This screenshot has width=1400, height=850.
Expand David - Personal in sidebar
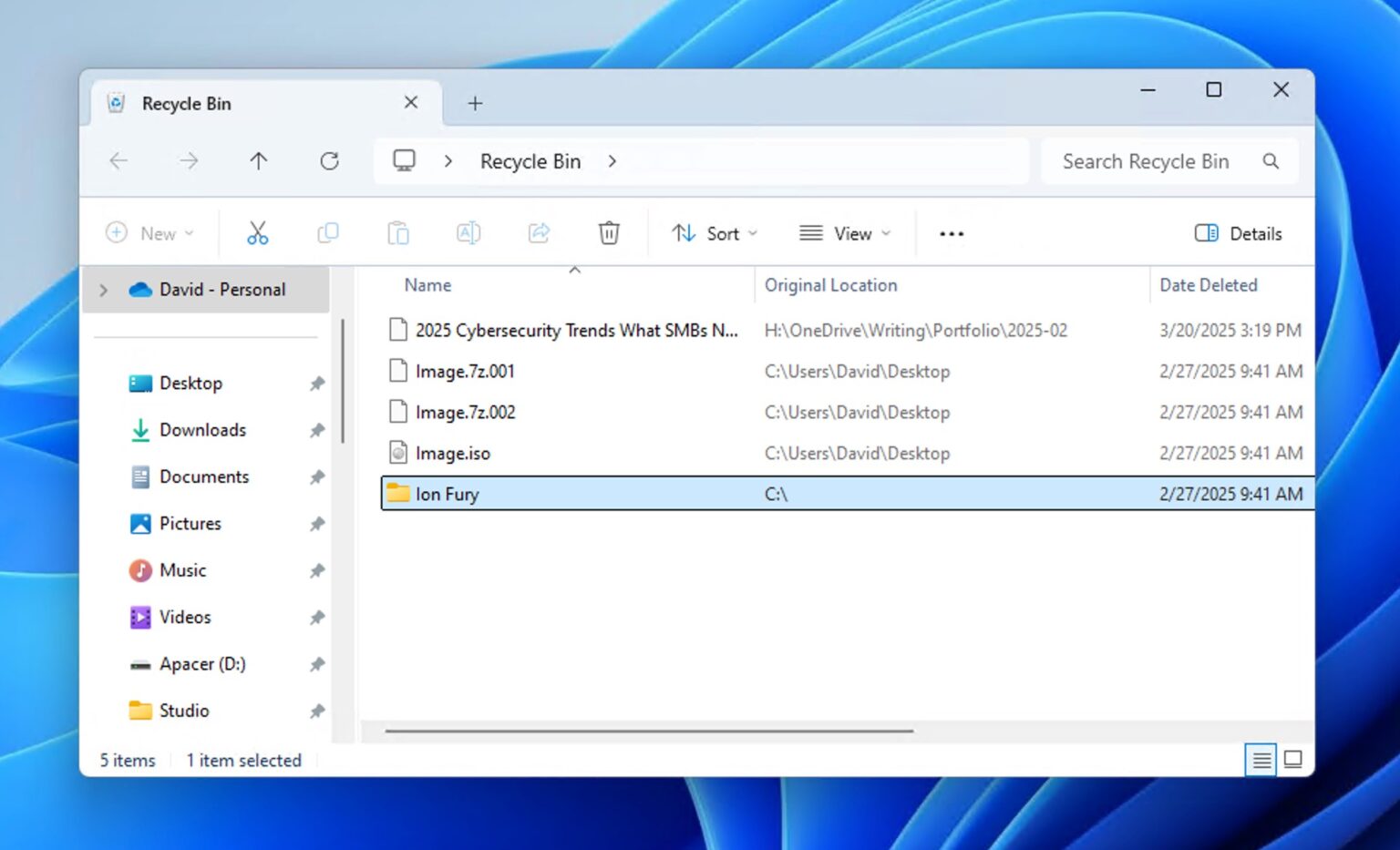pos(103,289)
